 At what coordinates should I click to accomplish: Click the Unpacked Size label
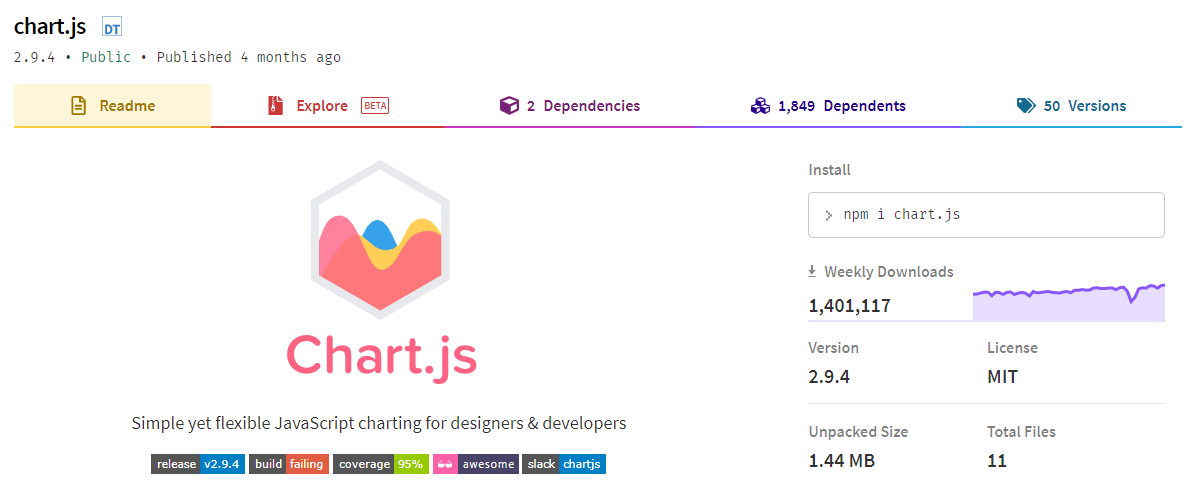coord(858,432)
